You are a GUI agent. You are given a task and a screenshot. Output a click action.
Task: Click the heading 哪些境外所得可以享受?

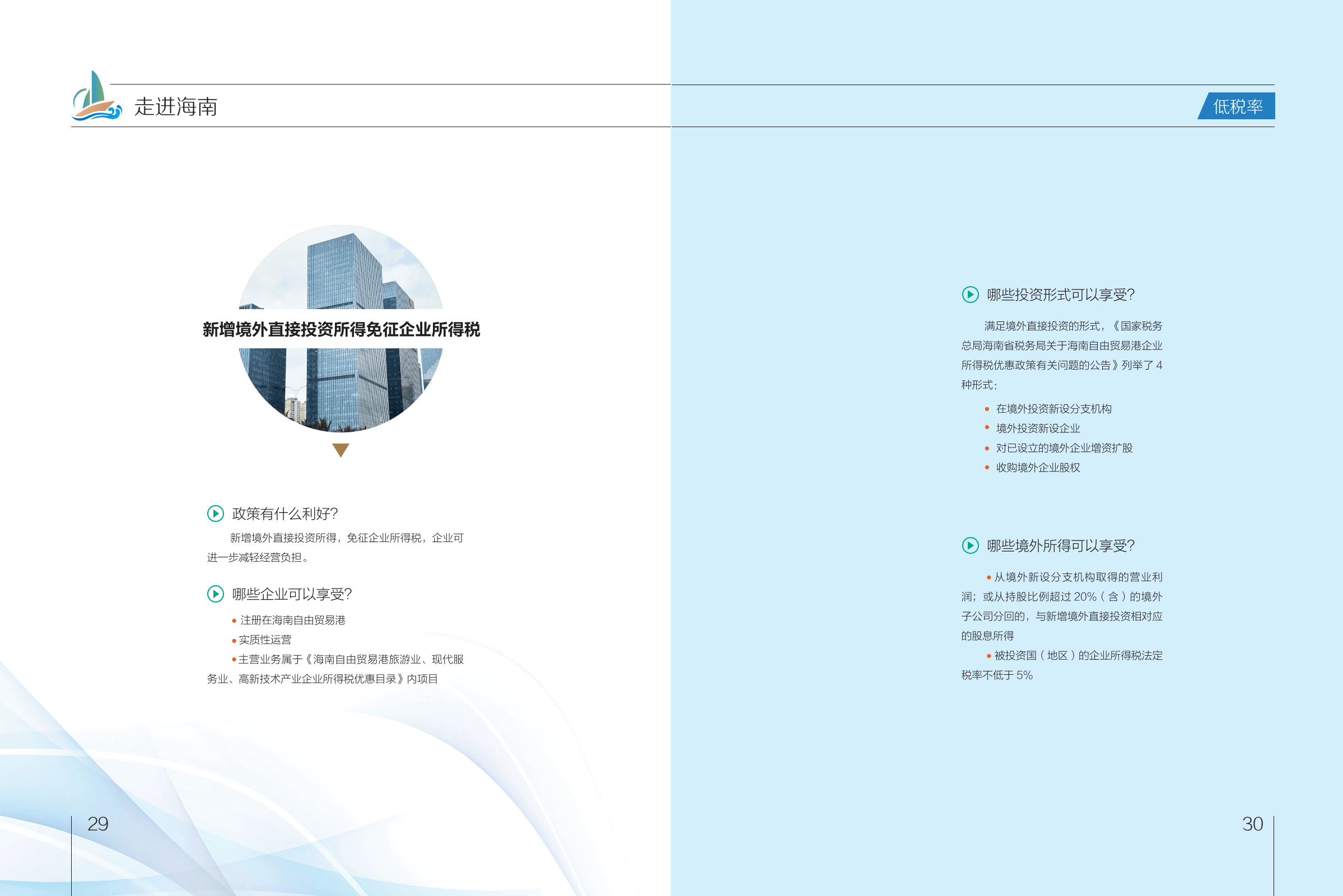click(x=1061, y=545)
